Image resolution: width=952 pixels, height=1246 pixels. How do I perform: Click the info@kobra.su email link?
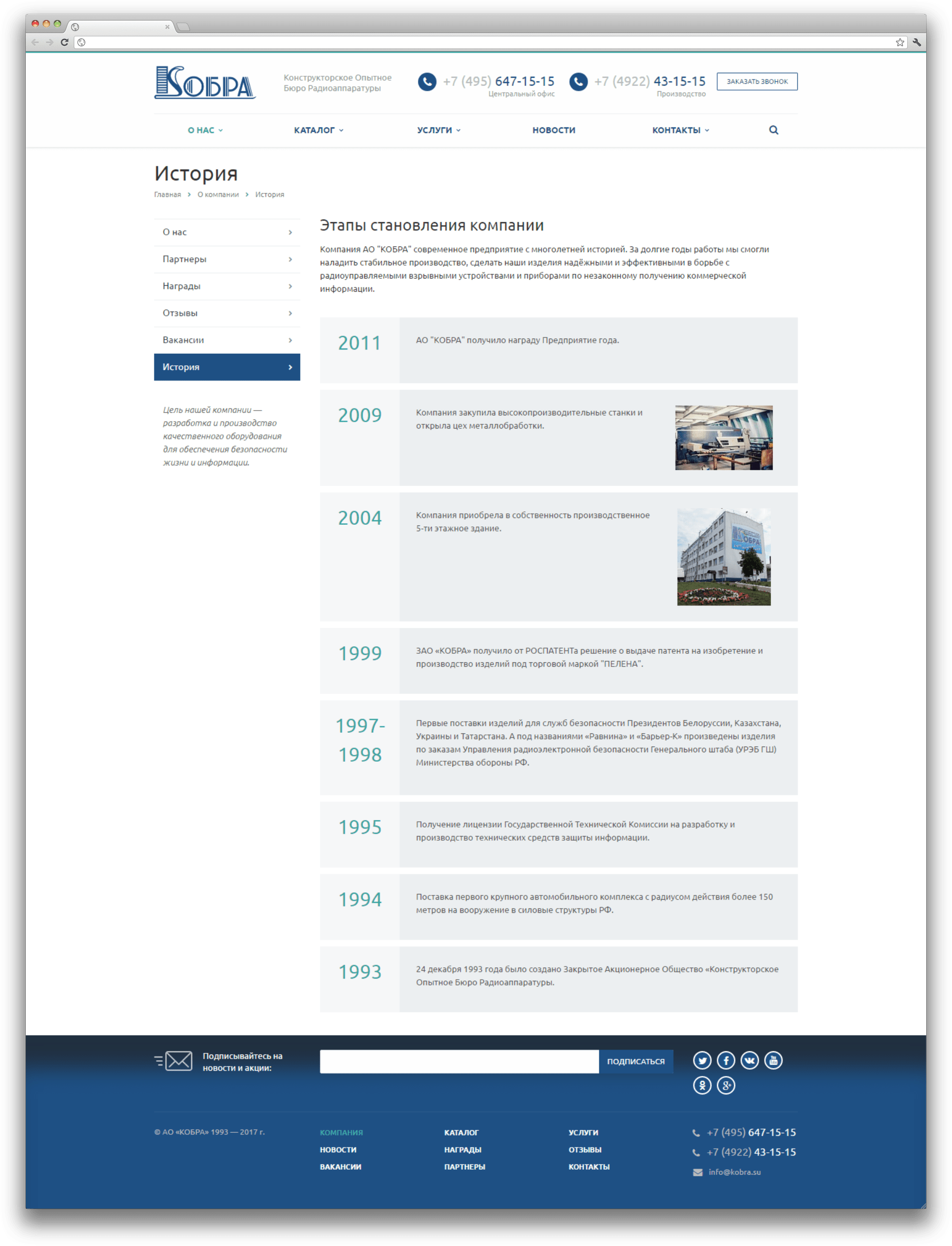click(x=735, y=1172)
